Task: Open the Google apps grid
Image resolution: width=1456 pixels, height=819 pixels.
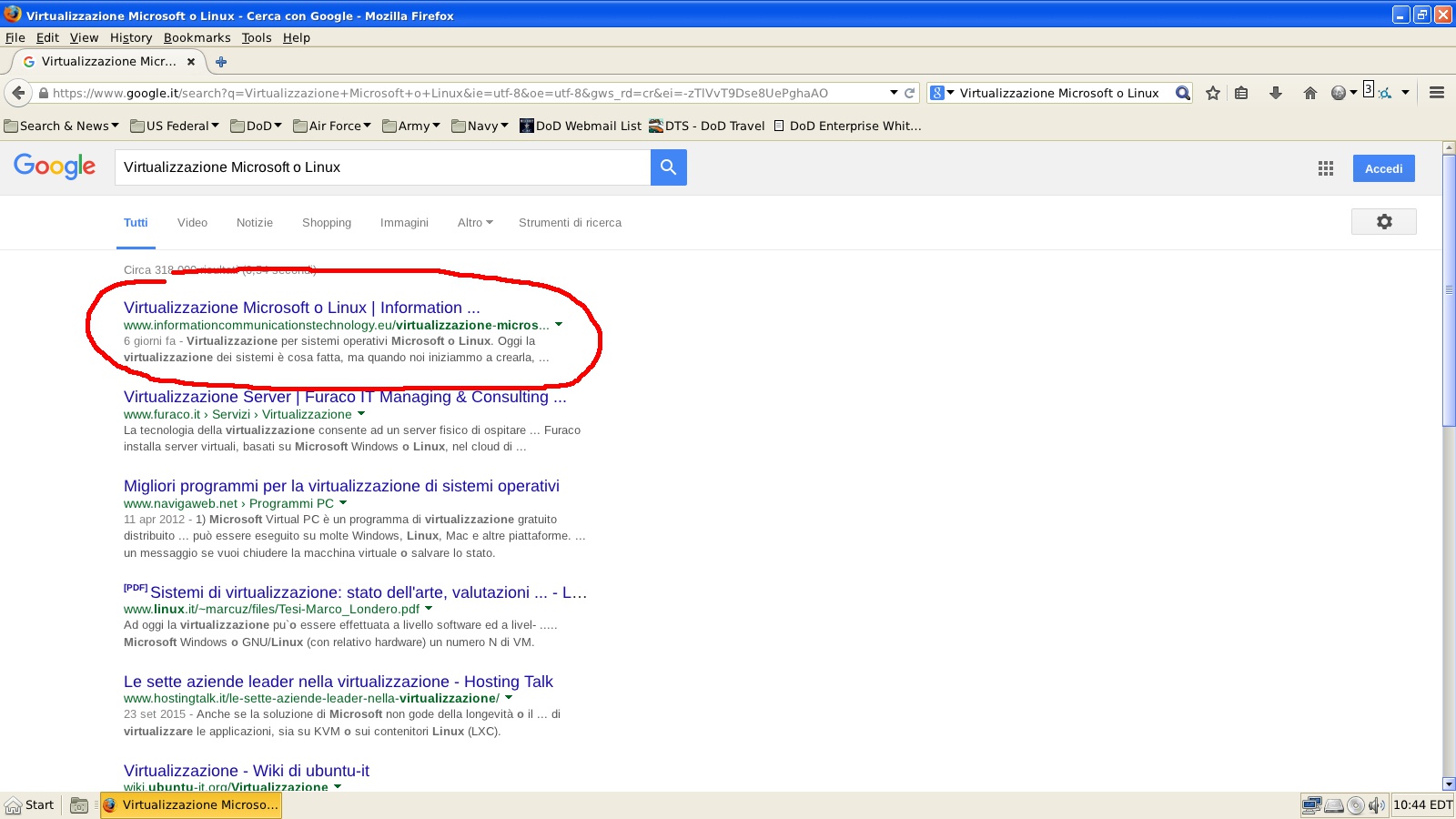Action: point(1326,168)
